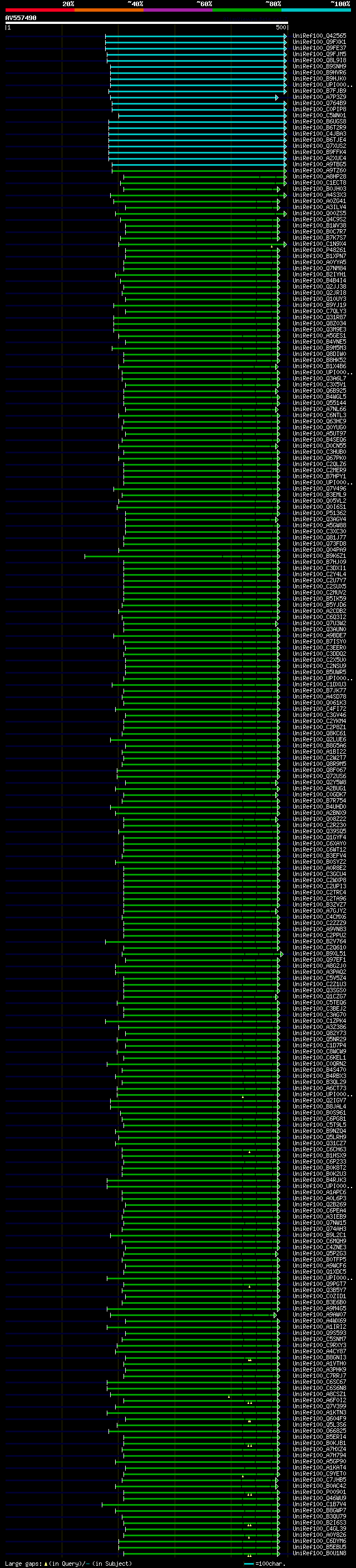Viewport: 356px width, 1568px height.
Task: Select UniRef100_Q061K3 label
Action: click(x=319, y=703)
